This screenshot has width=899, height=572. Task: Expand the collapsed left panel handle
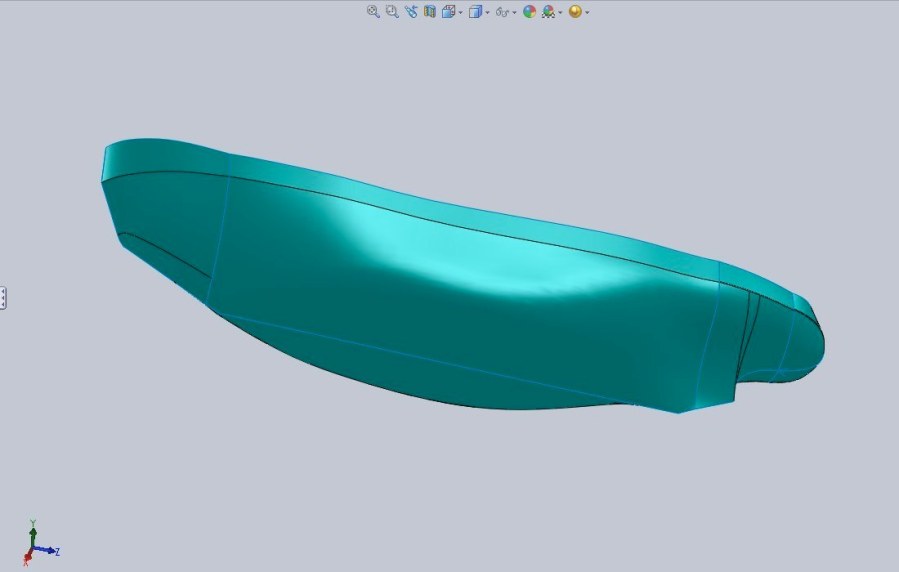click(4, 297)
